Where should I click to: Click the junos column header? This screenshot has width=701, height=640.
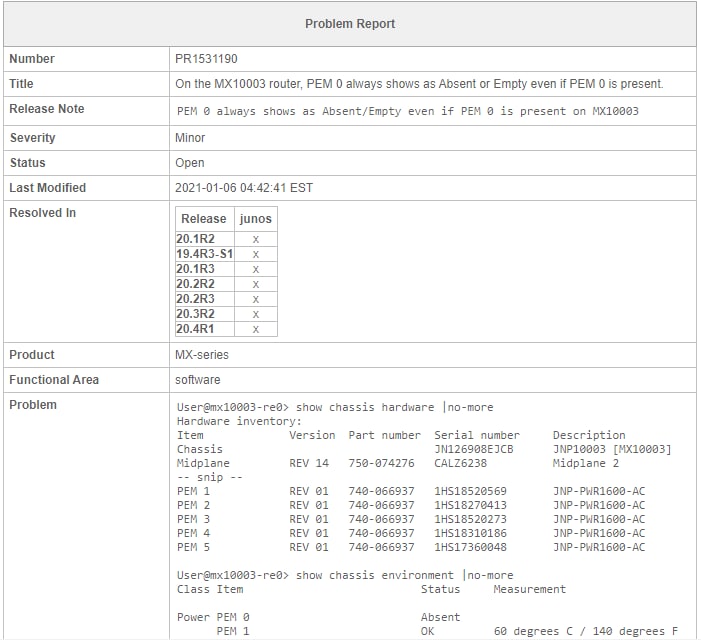click(255, 219)
